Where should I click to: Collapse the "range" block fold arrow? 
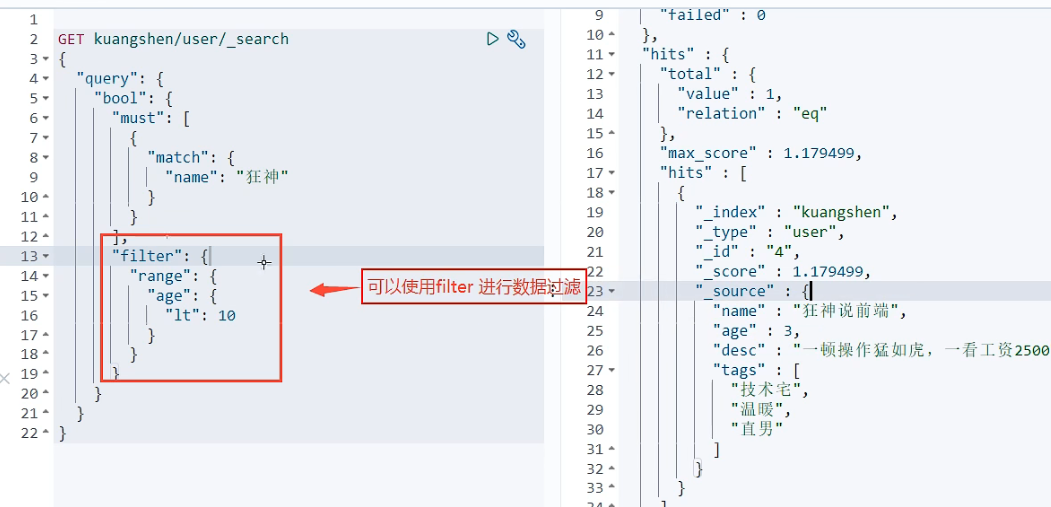click(46, 276)
